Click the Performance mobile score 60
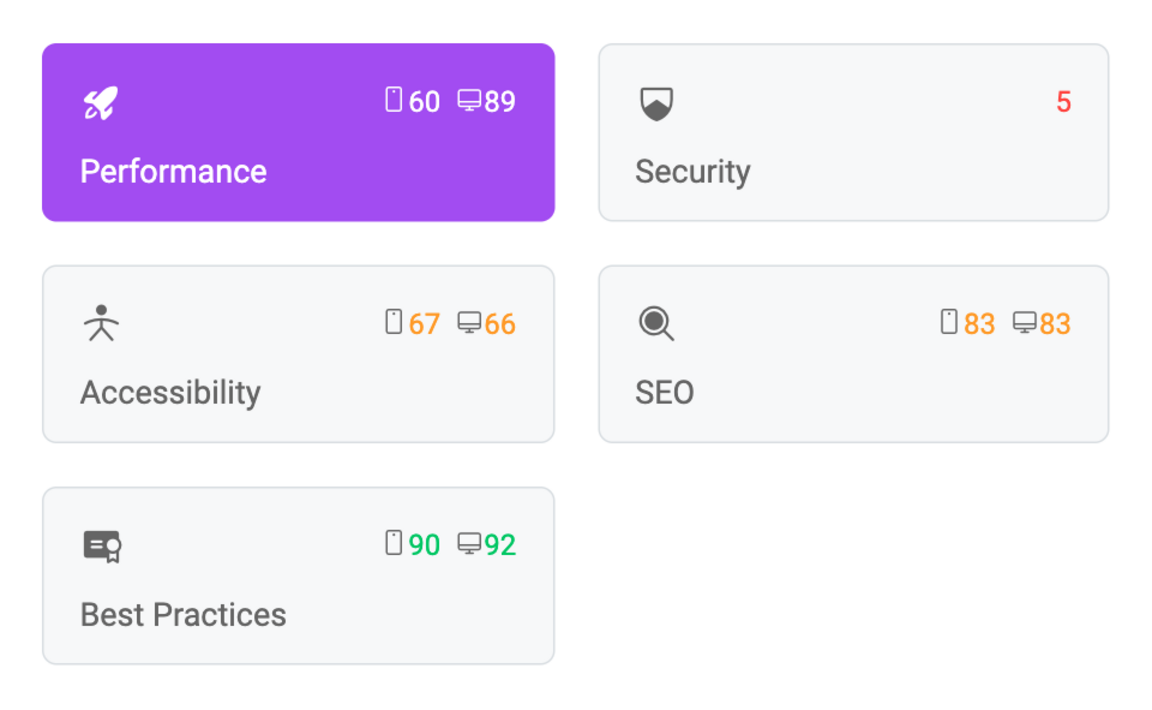 (424, 102)
